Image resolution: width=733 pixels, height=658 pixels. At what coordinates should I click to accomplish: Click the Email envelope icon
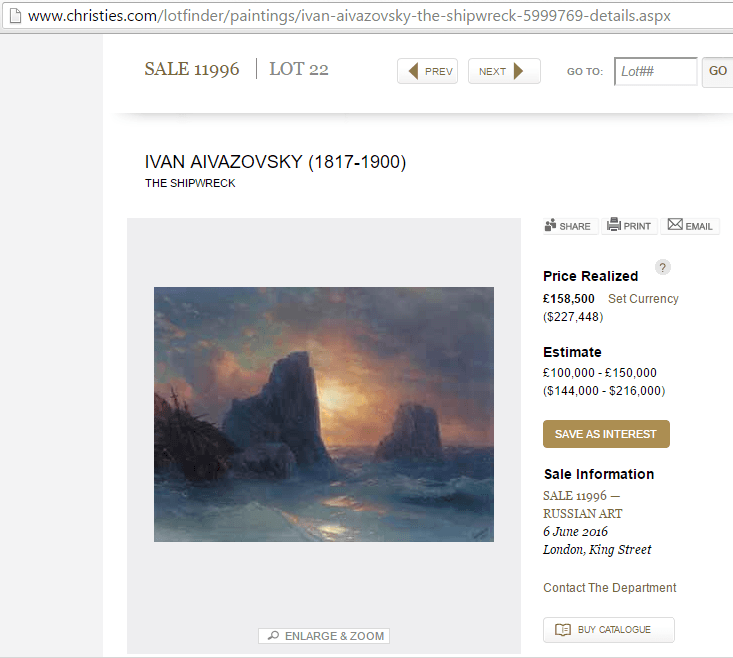coord(675,225)
